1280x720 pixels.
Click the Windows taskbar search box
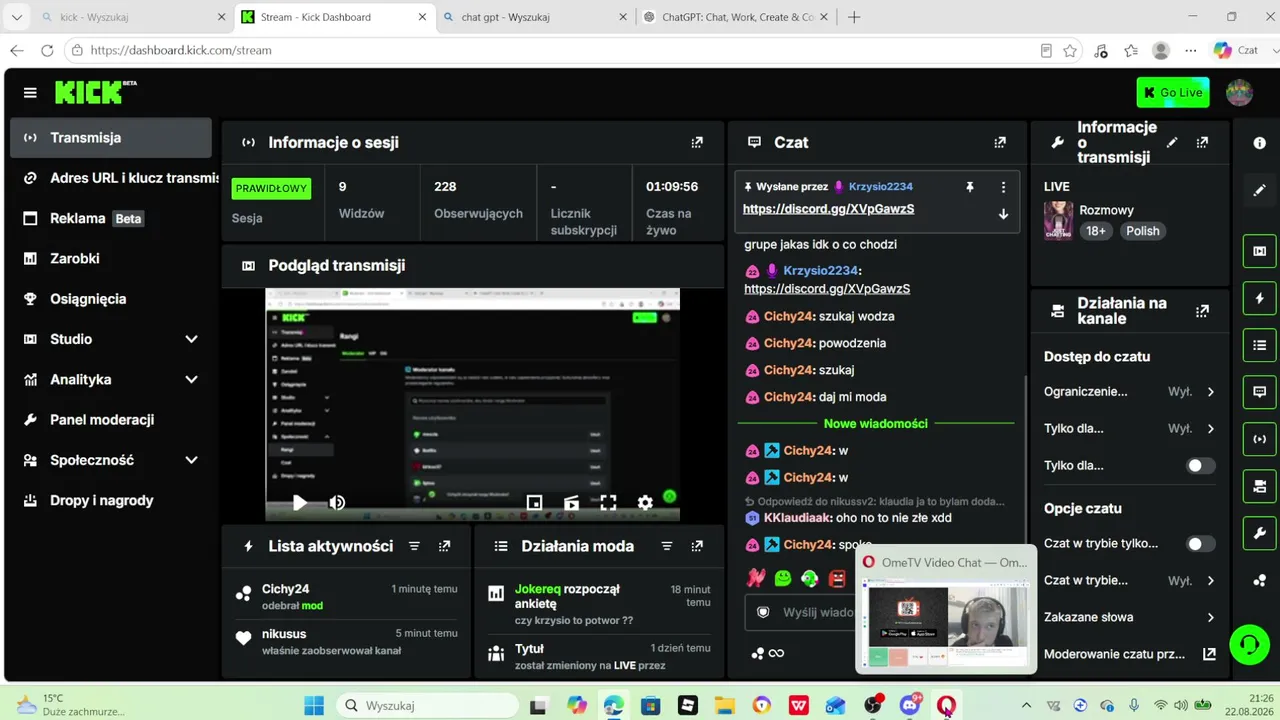point(429,706)
